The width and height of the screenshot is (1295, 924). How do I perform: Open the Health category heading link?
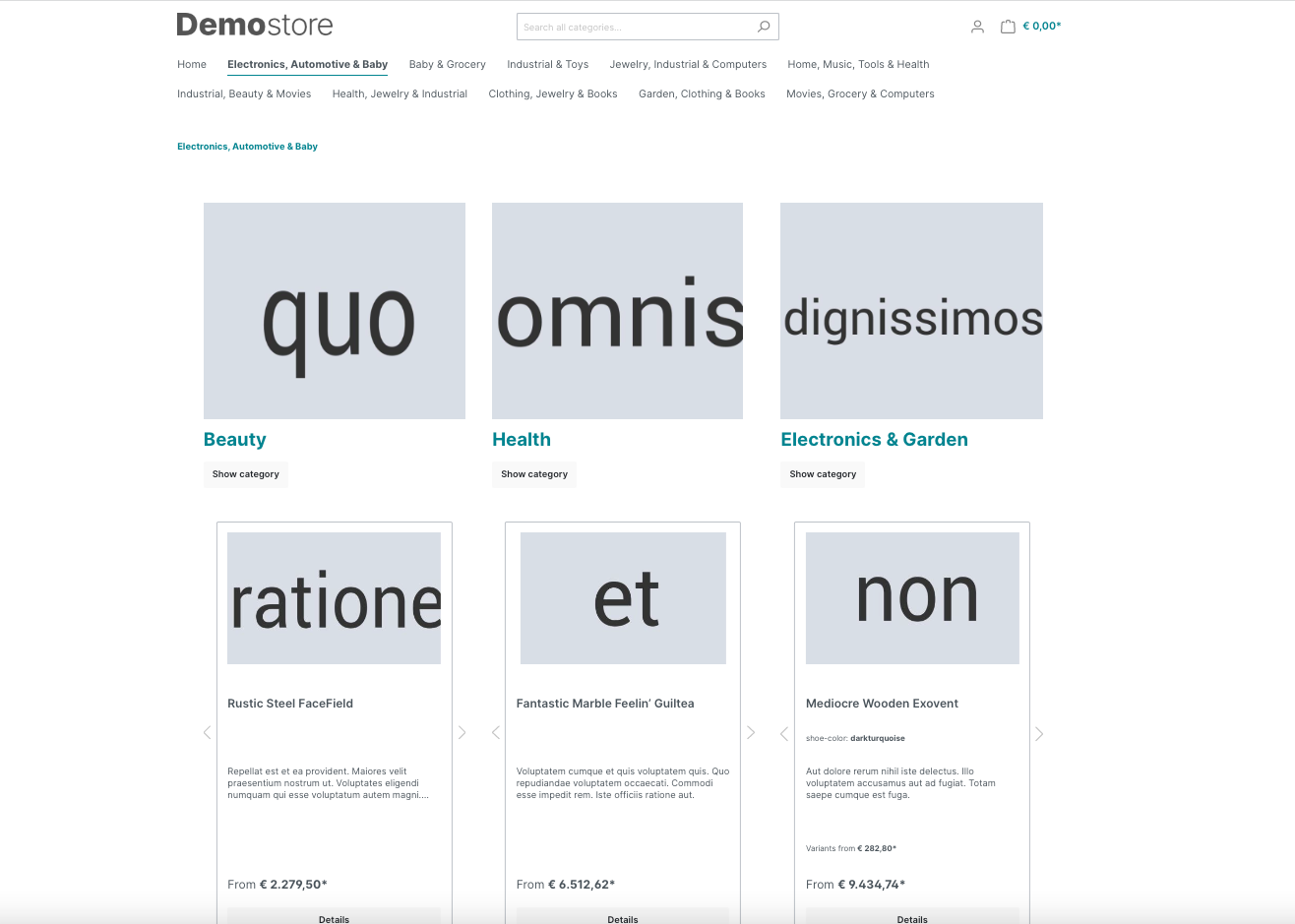(x=522, y=440)
